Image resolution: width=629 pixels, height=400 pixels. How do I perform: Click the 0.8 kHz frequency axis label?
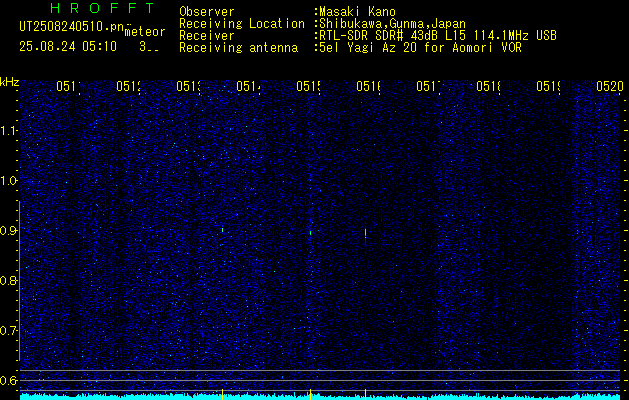point(9,280)
